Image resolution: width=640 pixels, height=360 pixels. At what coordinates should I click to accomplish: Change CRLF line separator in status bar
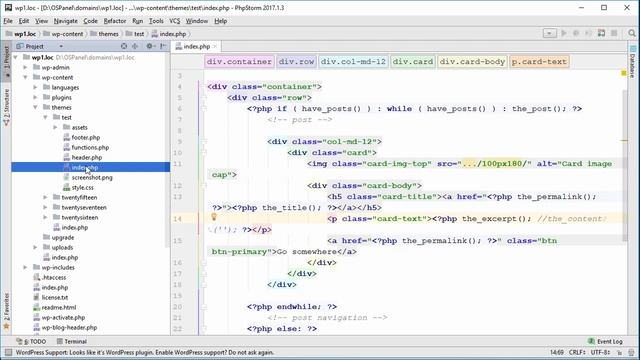[x=578, y=352]
